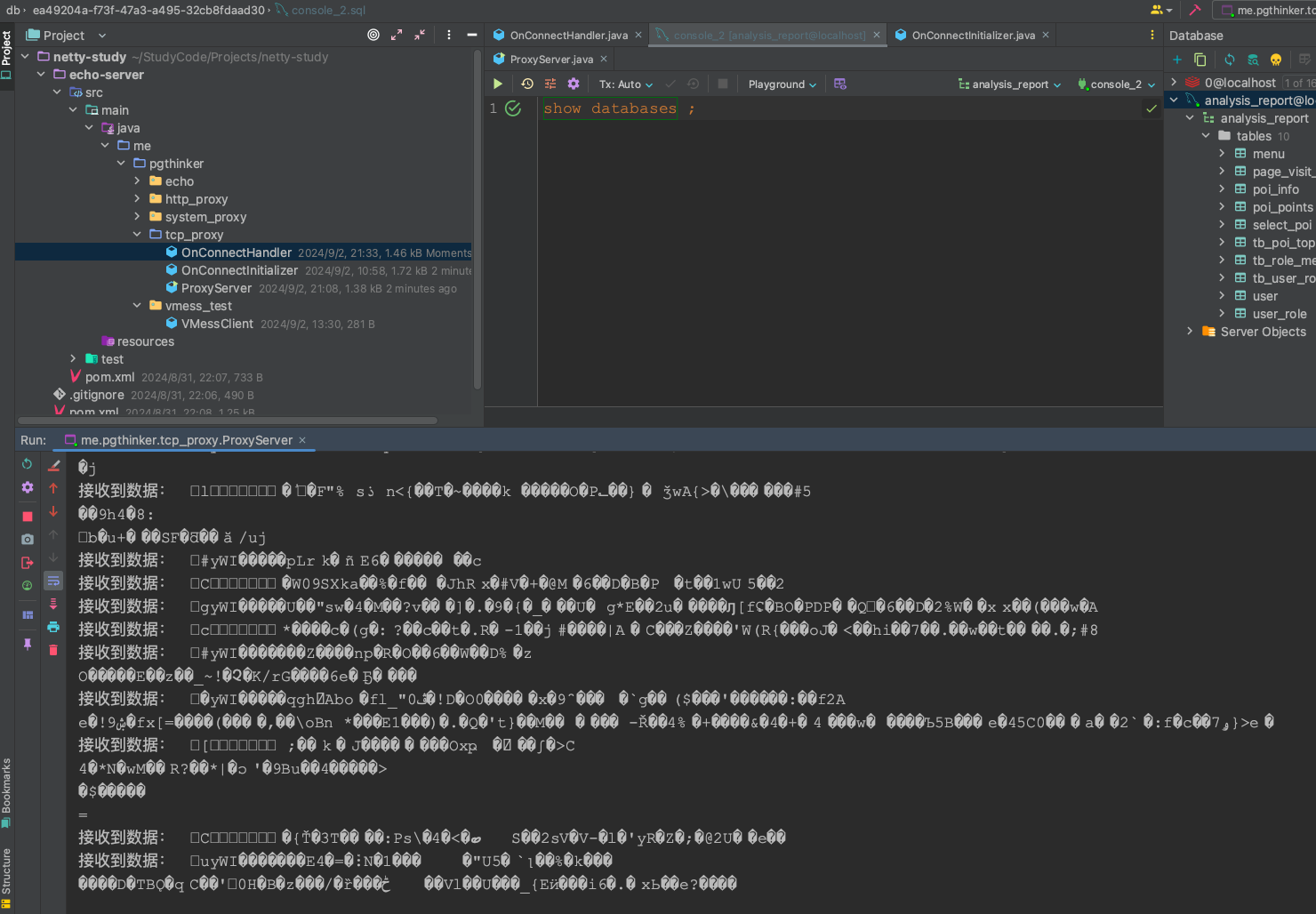Collapse the tables folder in Database tree

tap(1206, 136)
